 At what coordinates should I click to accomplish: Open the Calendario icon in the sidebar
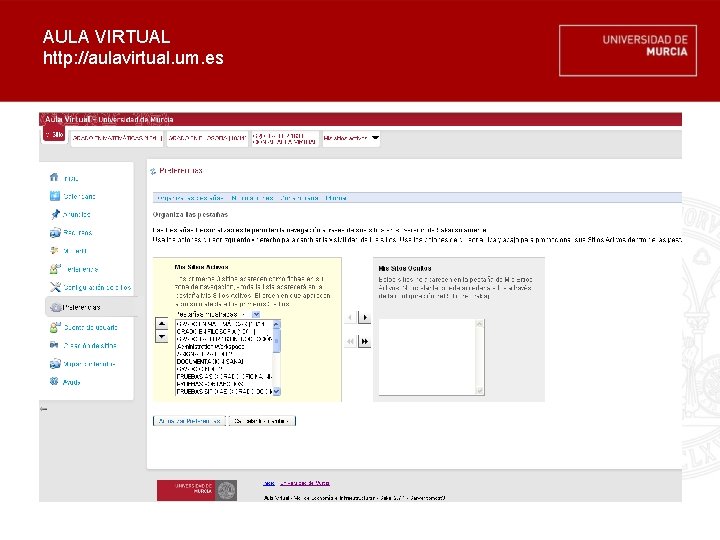(x=55, y=196)
